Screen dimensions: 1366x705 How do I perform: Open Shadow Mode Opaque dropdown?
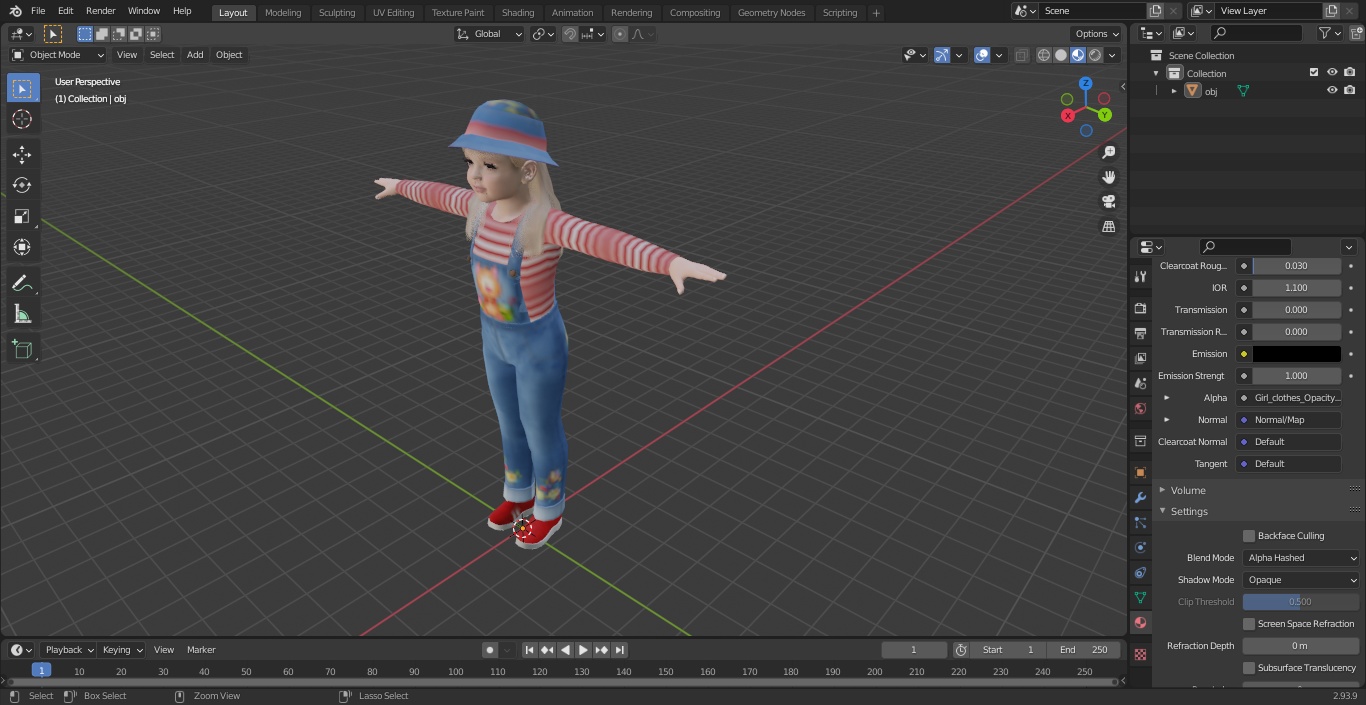(x=1301, y=580)
